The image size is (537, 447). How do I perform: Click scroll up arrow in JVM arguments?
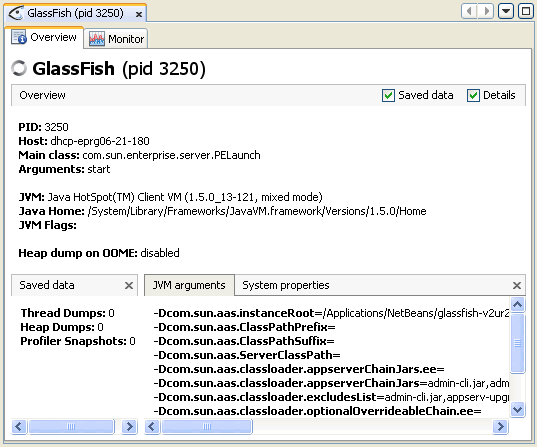coord(517,304)
